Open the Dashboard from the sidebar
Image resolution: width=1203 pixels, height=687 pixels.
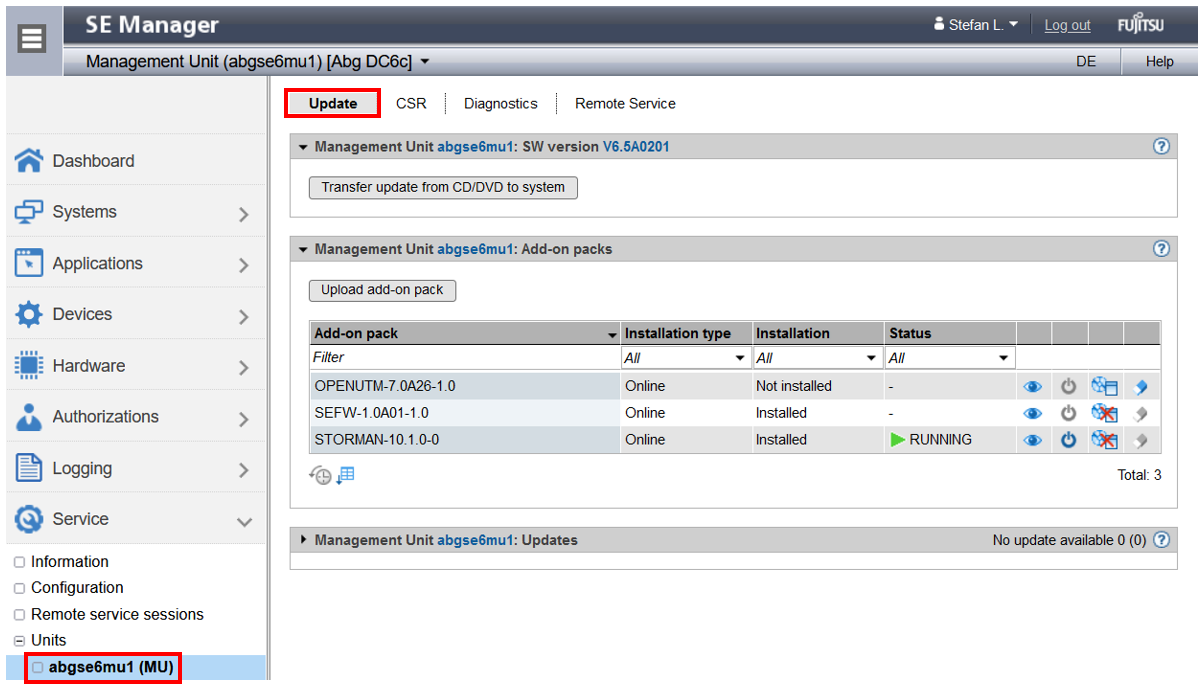(93, 161)
